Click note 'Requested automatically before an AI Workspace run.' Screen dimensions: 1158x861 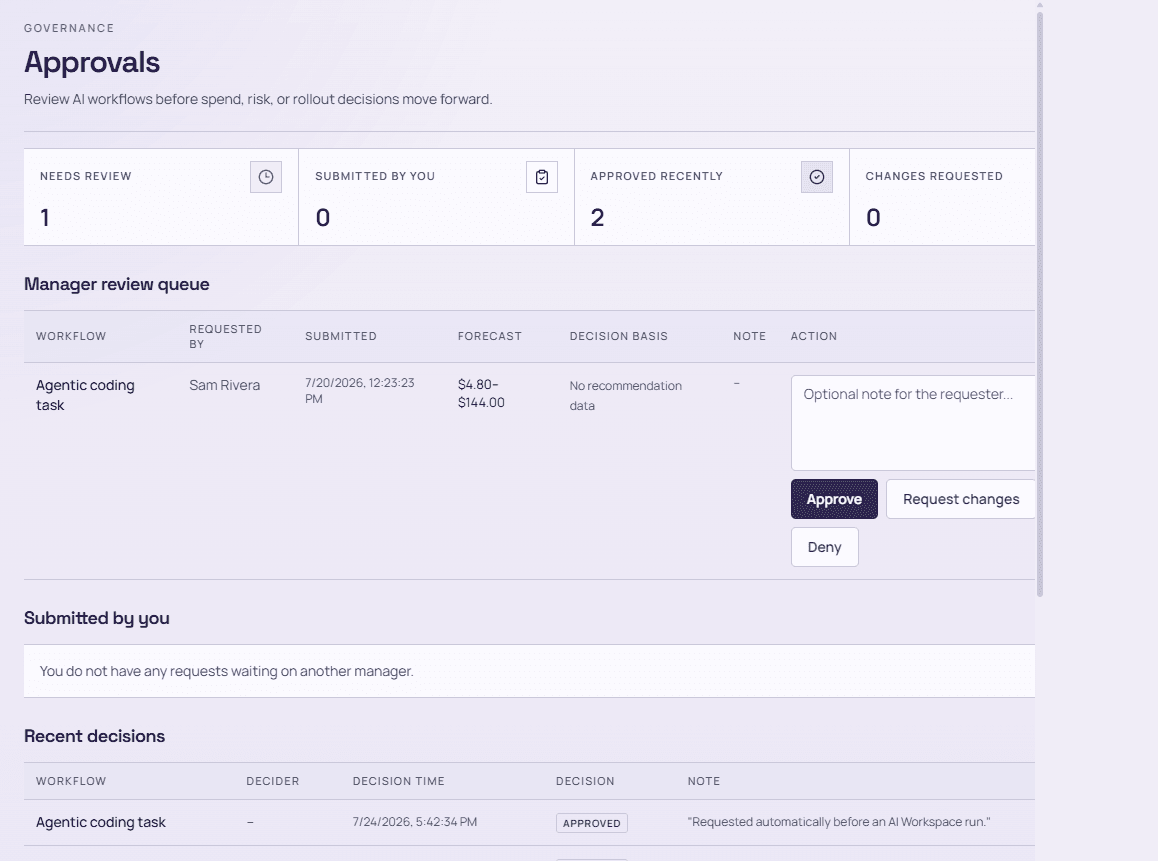point(839,822)
